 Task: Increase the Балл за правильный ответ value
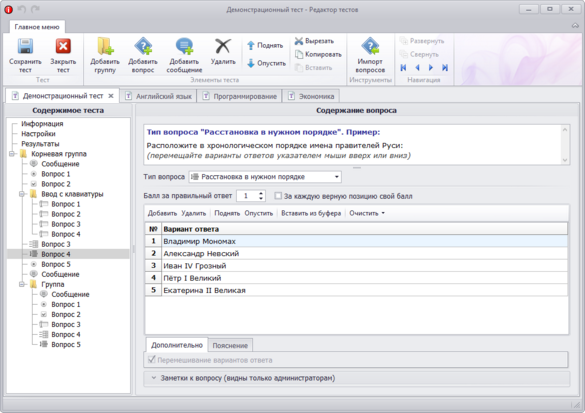coord(261,193)
